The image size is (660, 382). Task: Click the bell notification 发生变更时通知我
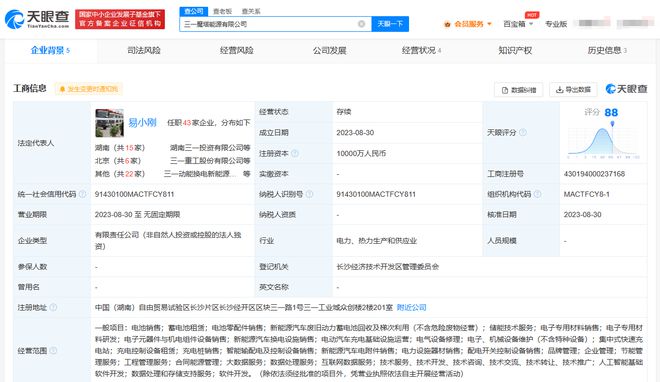click(88, 89)
